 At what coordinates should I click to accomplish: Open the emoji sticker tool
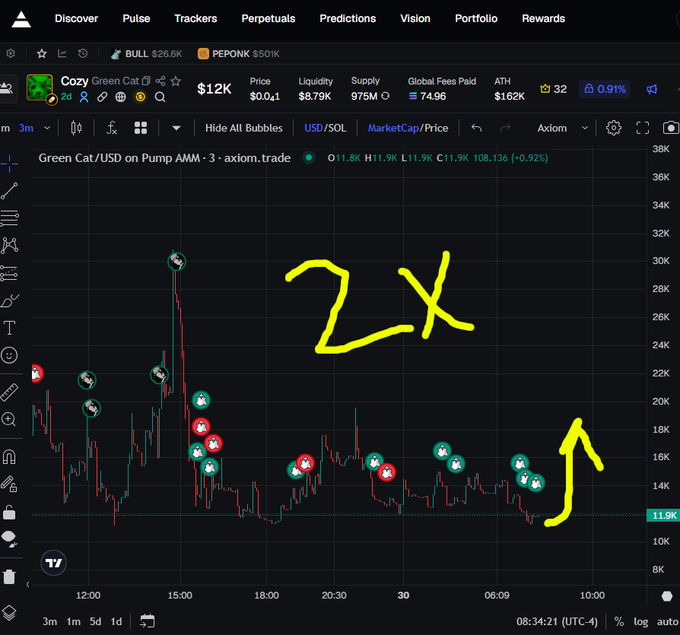[x=9, y=355]
